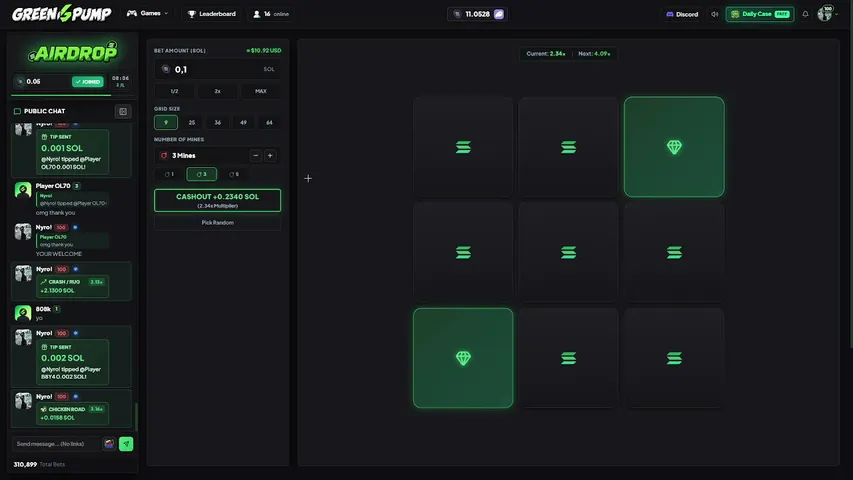Screen dimensions: 853x480
Task: Select grid size 36
Action: (x=218, y=122)
